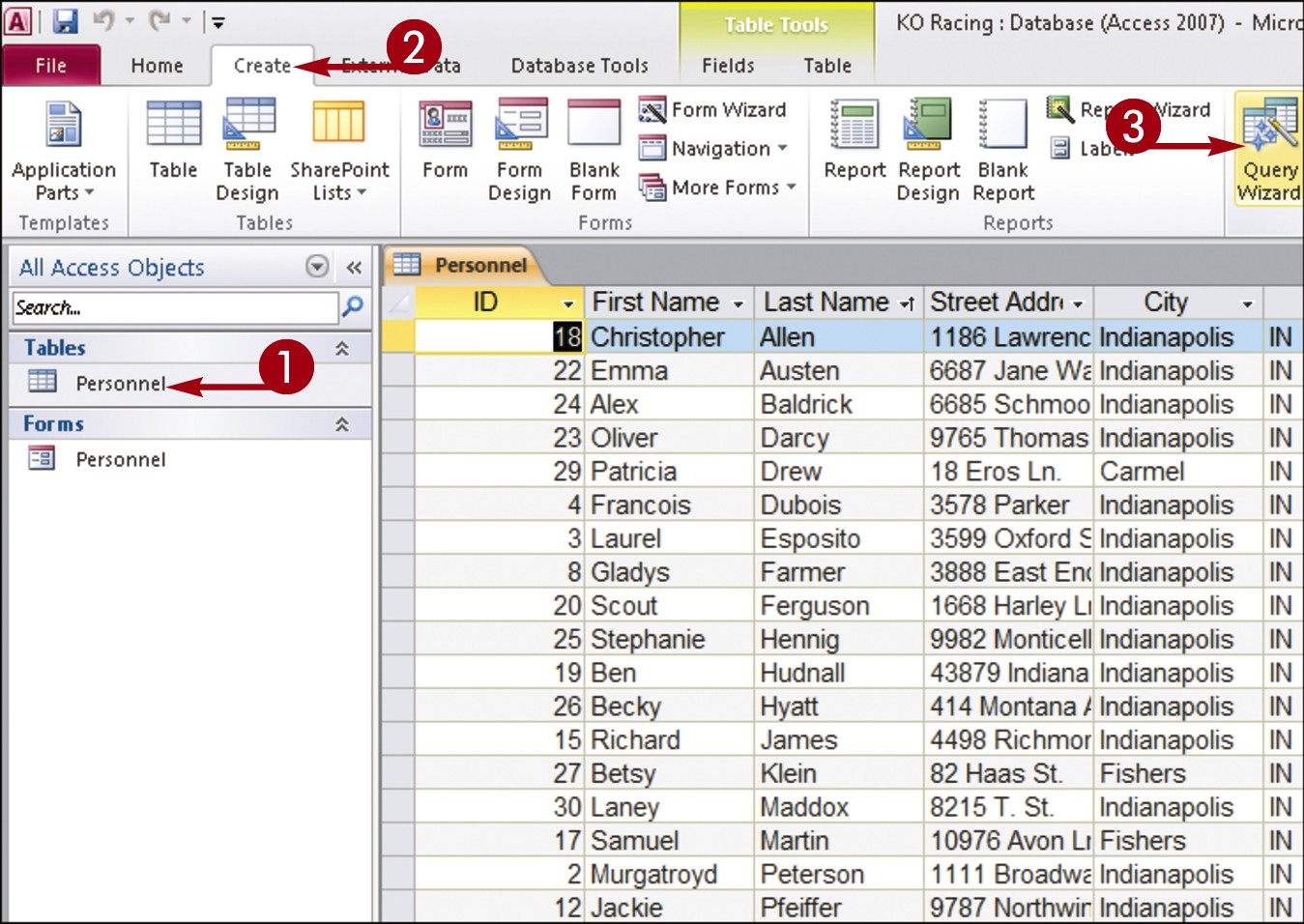Expand the More Forms dropdown
1304x924 pixels.
pyautogui.click(x=716, y=188)
